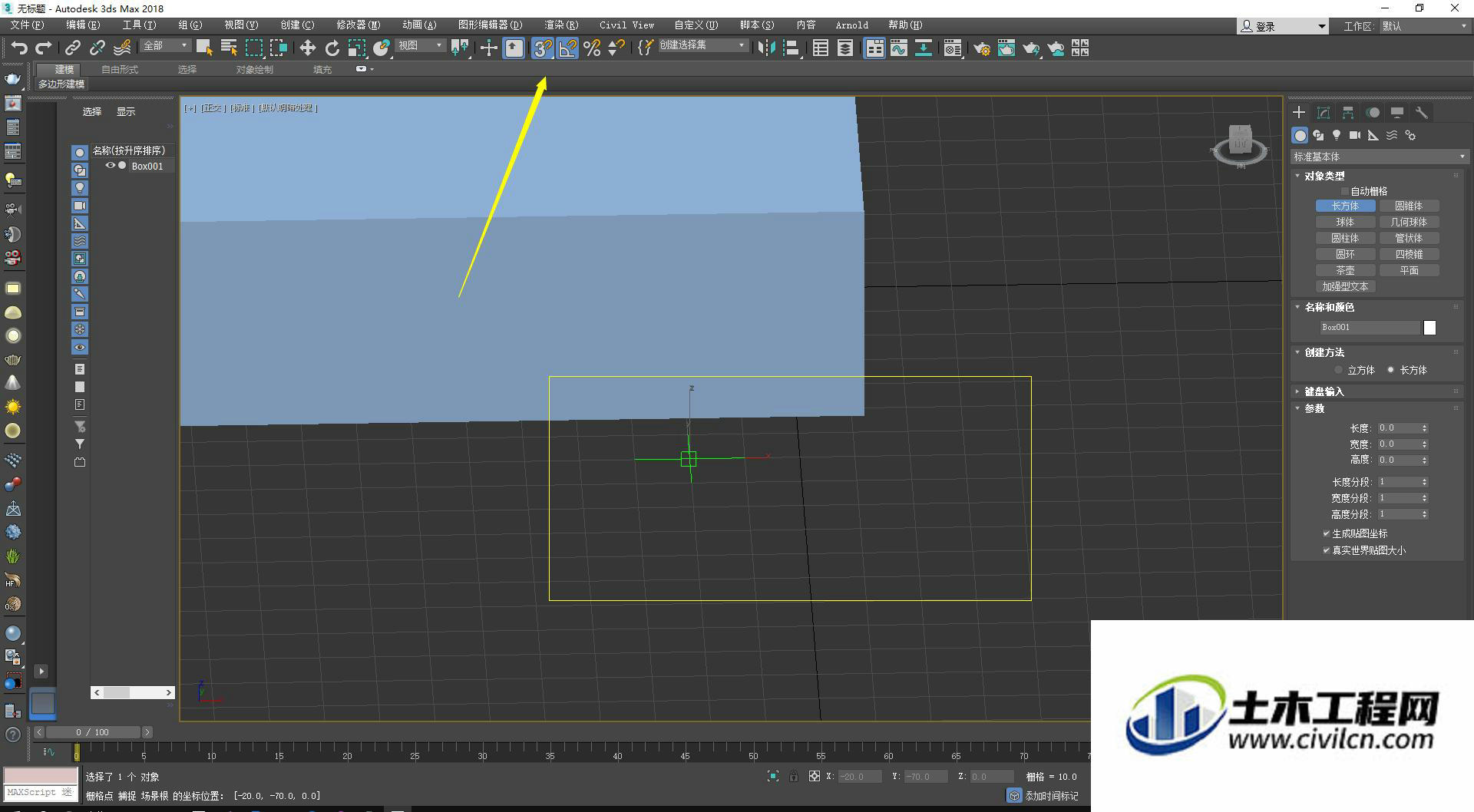Screen dimensions: 1474x812
Task: Switch to the Modify panel tab
Action: 1324,113
